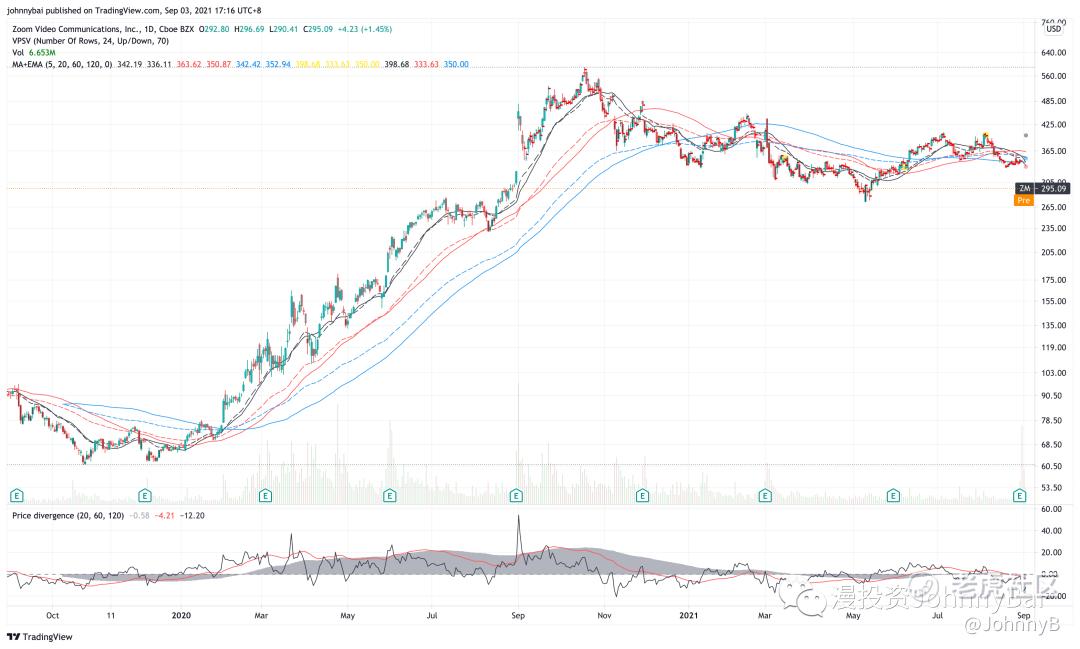Select the Price divergence (20, 60, 120) legend
1080x649 pixels.
point(68,515)
